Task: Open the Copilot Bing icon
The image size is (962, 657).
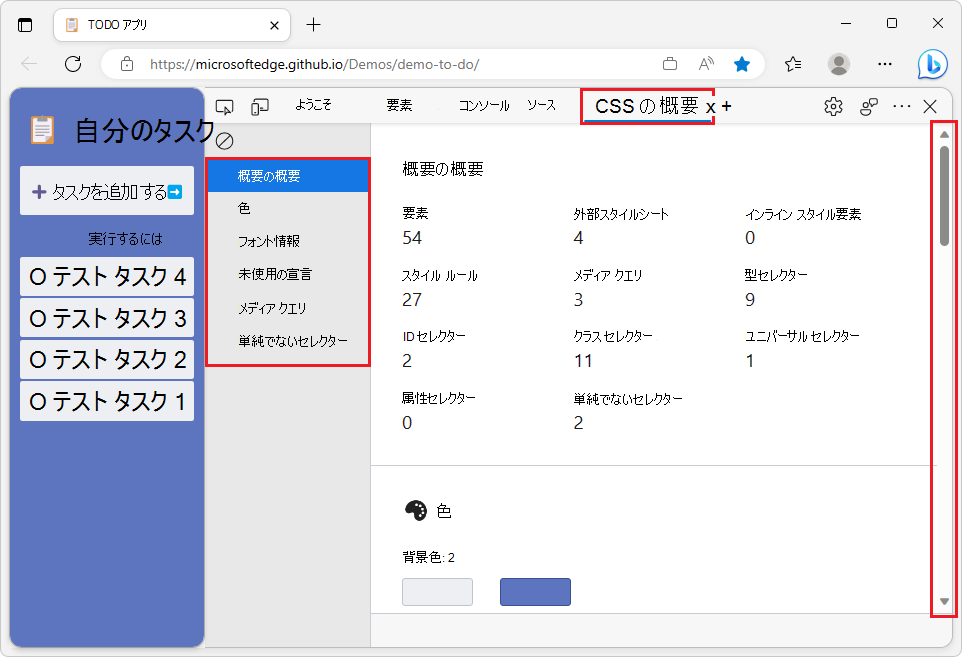Action: pyautogui.click(x=932, y=63)
